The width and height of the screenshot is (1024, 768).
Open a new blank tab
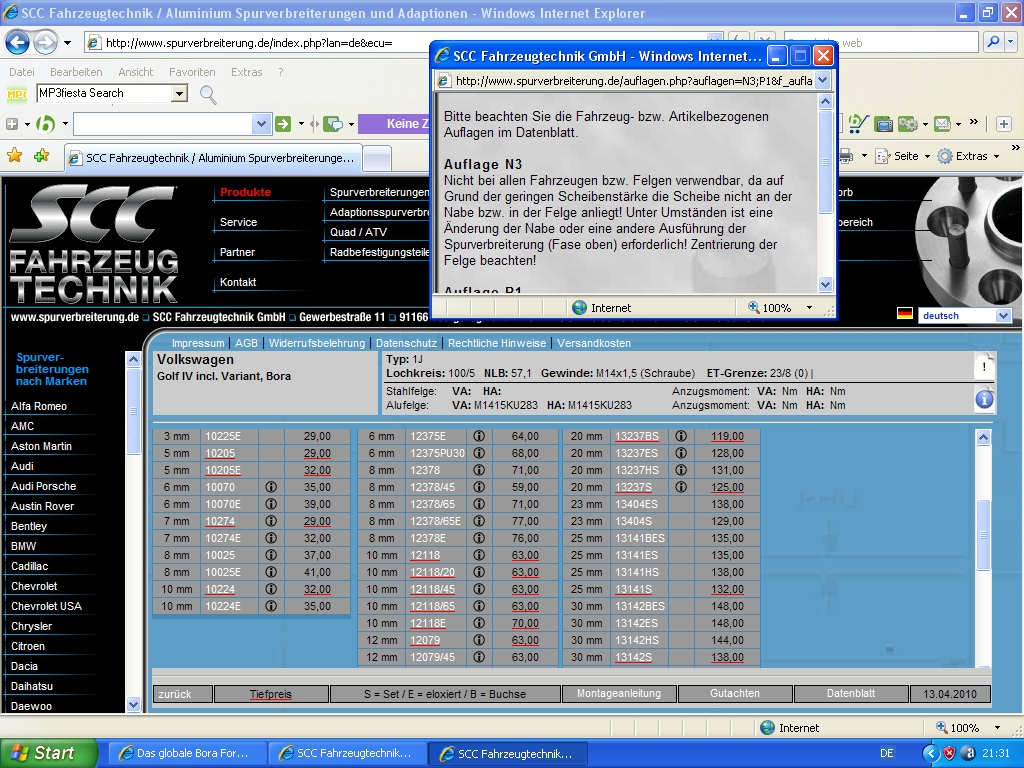coord(377,158)
